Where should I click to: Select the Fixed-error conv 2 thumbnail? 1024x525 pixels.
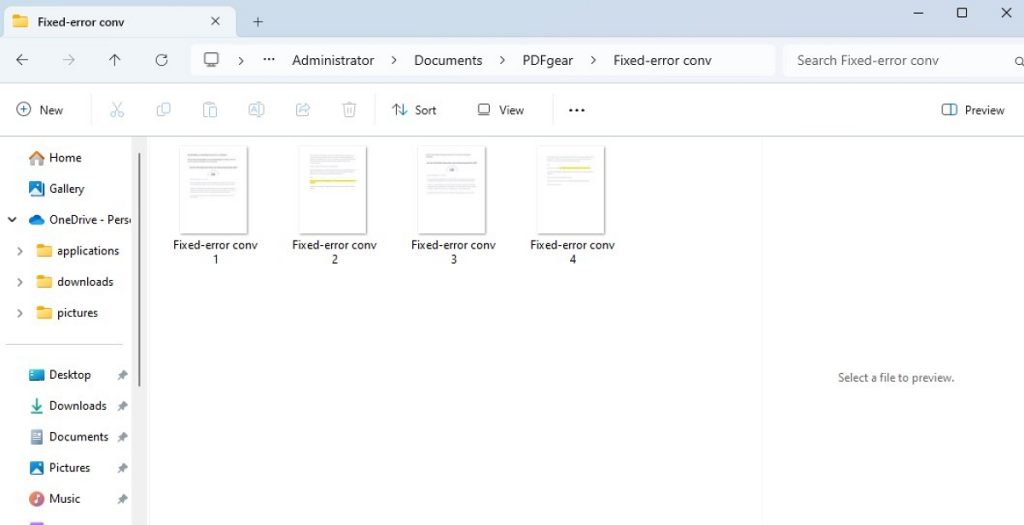pyautogui.click(x=333, y=190)
